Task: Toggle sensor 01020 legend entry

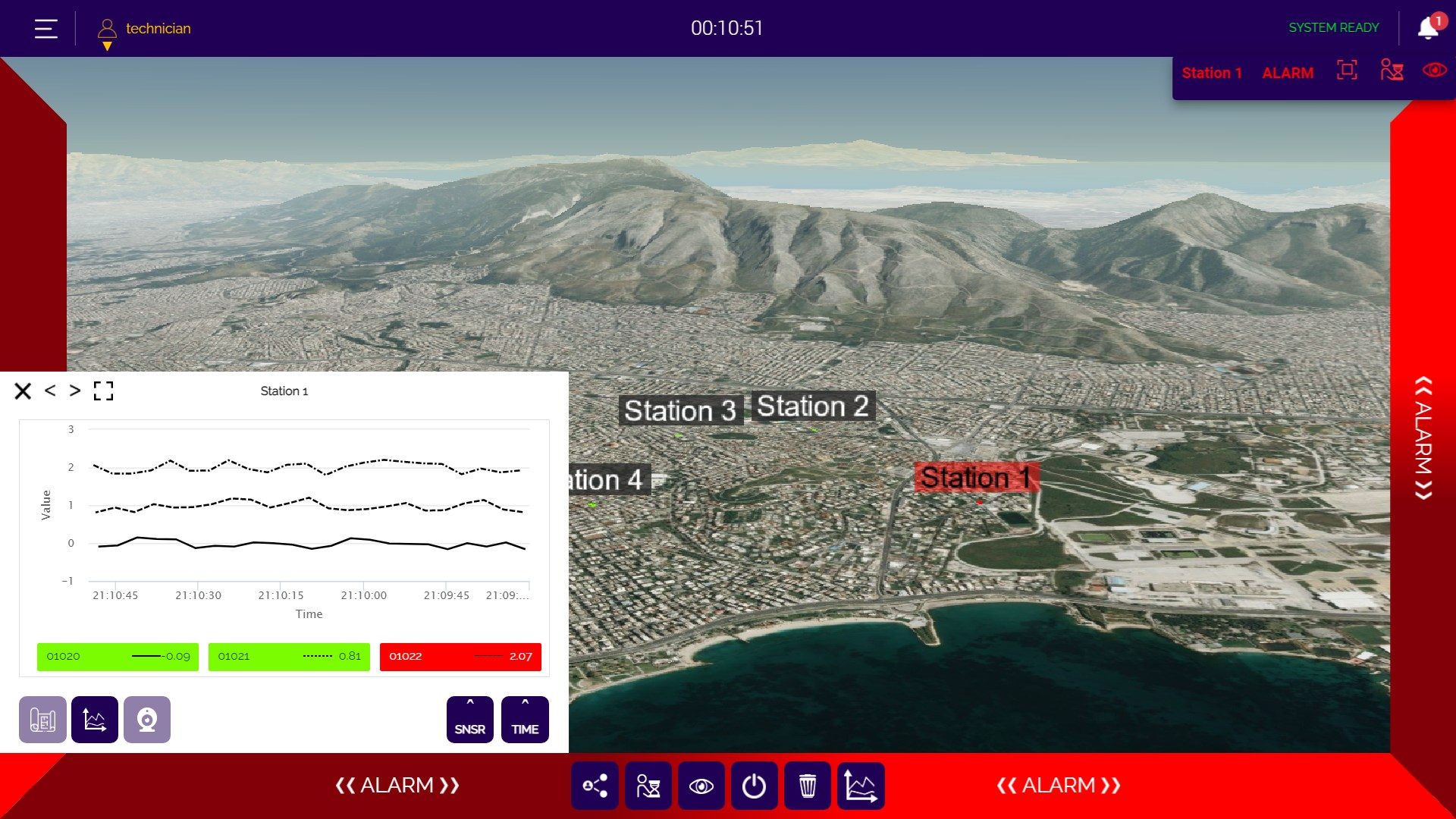Action: tap(118, 657)
